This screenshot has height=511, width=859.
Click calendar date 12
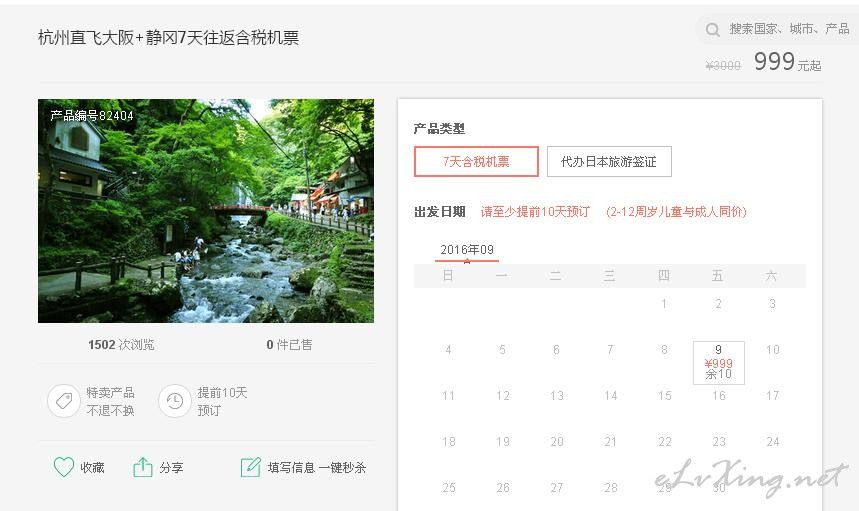tap(502, 395)
